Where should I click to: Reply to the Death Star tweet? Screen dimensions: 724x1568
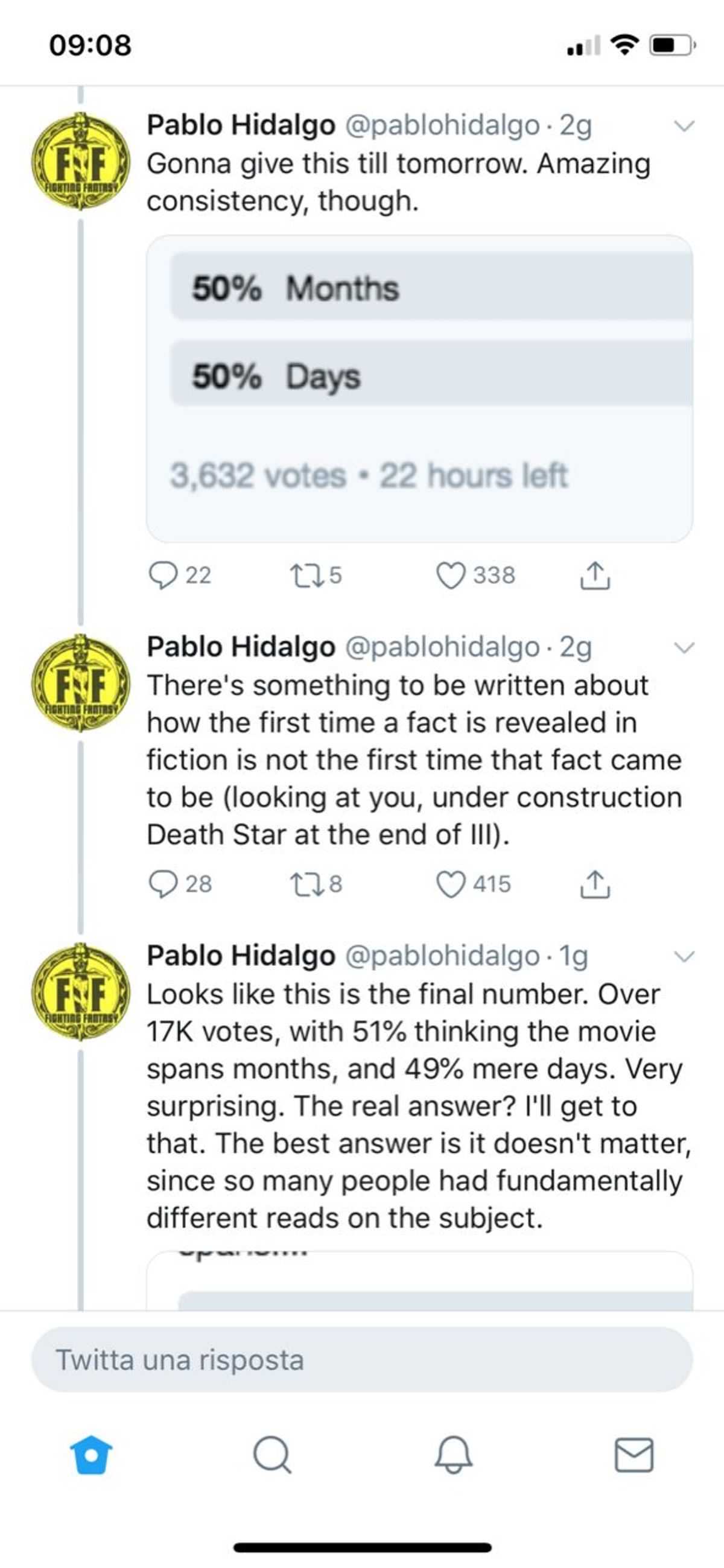pos(163,884)
